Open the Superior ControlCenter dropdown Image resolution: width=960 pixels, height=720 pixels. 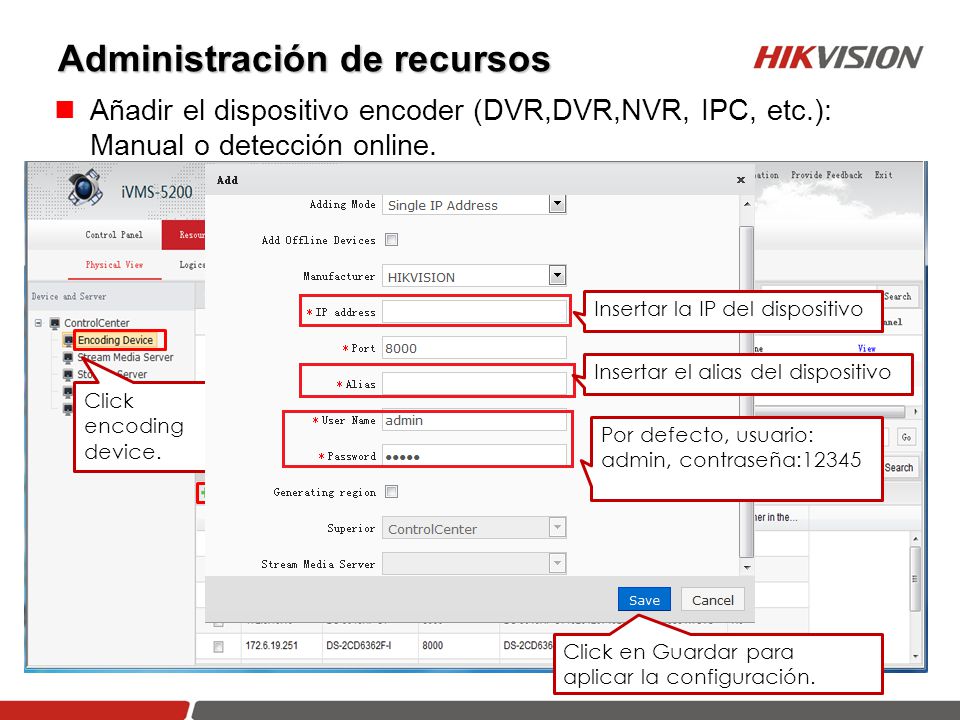[x=557, y=528]
